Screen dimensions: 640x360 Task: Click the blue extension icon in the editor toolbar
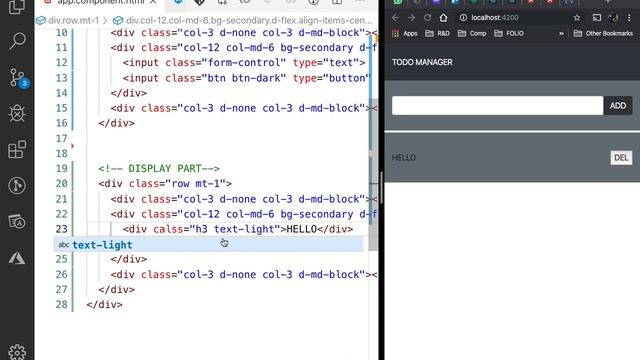point(178,2)
